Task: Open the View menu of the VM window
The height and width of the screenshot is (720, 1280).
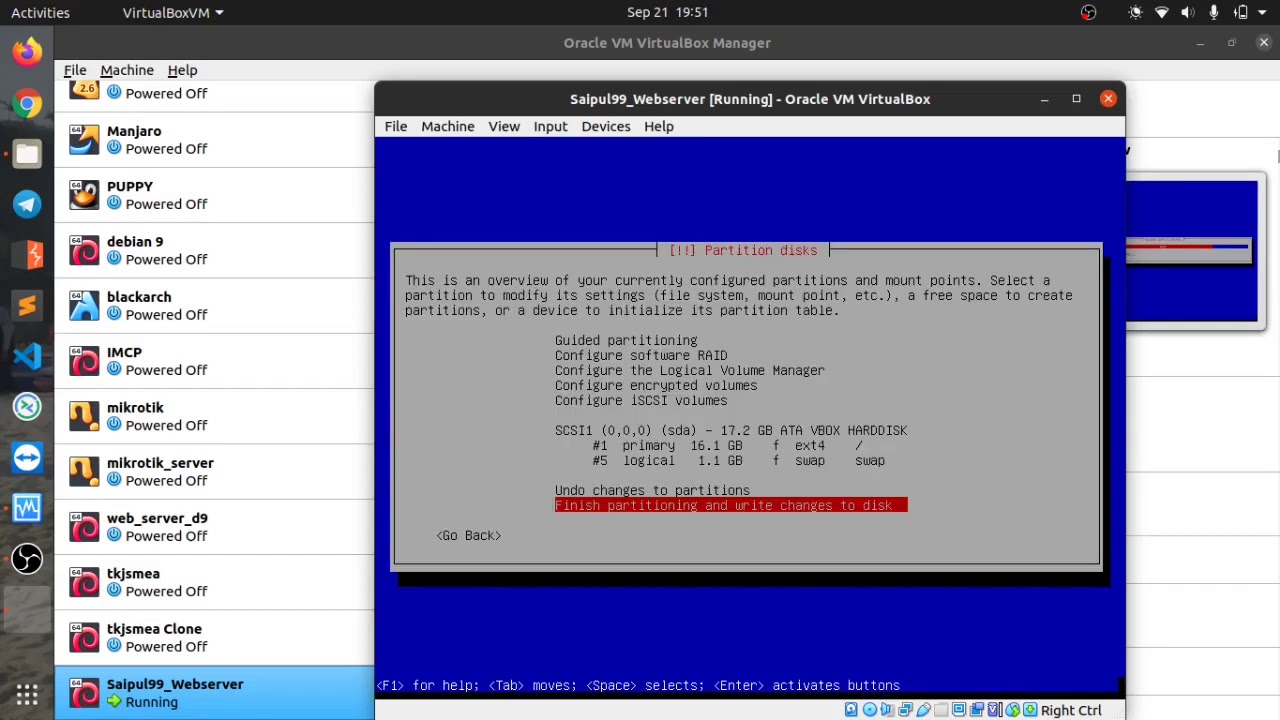Action: [x=504, y=126]
